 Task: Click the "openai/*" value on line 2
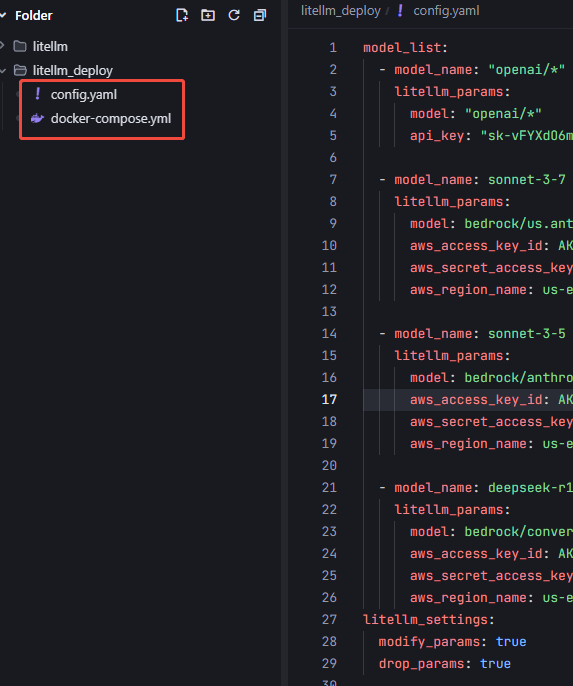527,70
